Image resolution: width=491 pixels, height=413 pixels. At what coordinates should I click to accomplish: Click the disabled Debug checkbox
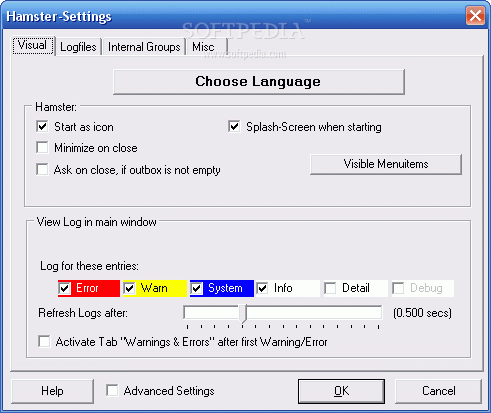pos(398,288)
